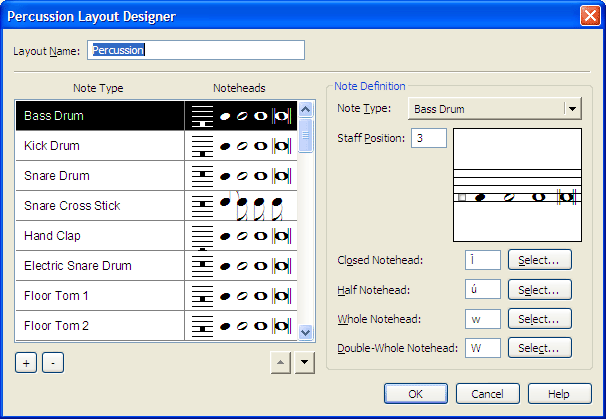Screen dimensions: 606x419
Task: Click the Staff Position input field
Action: [428, 138]
